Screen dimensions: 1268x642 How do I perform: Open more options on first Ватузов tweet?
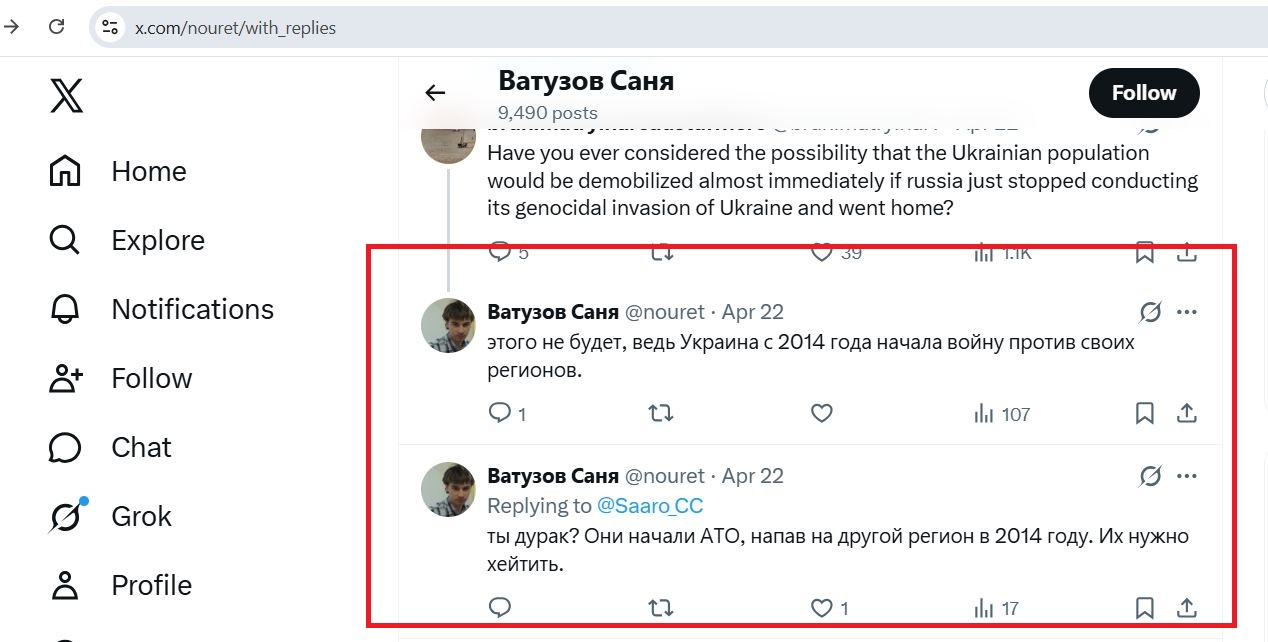(1187, 313)
